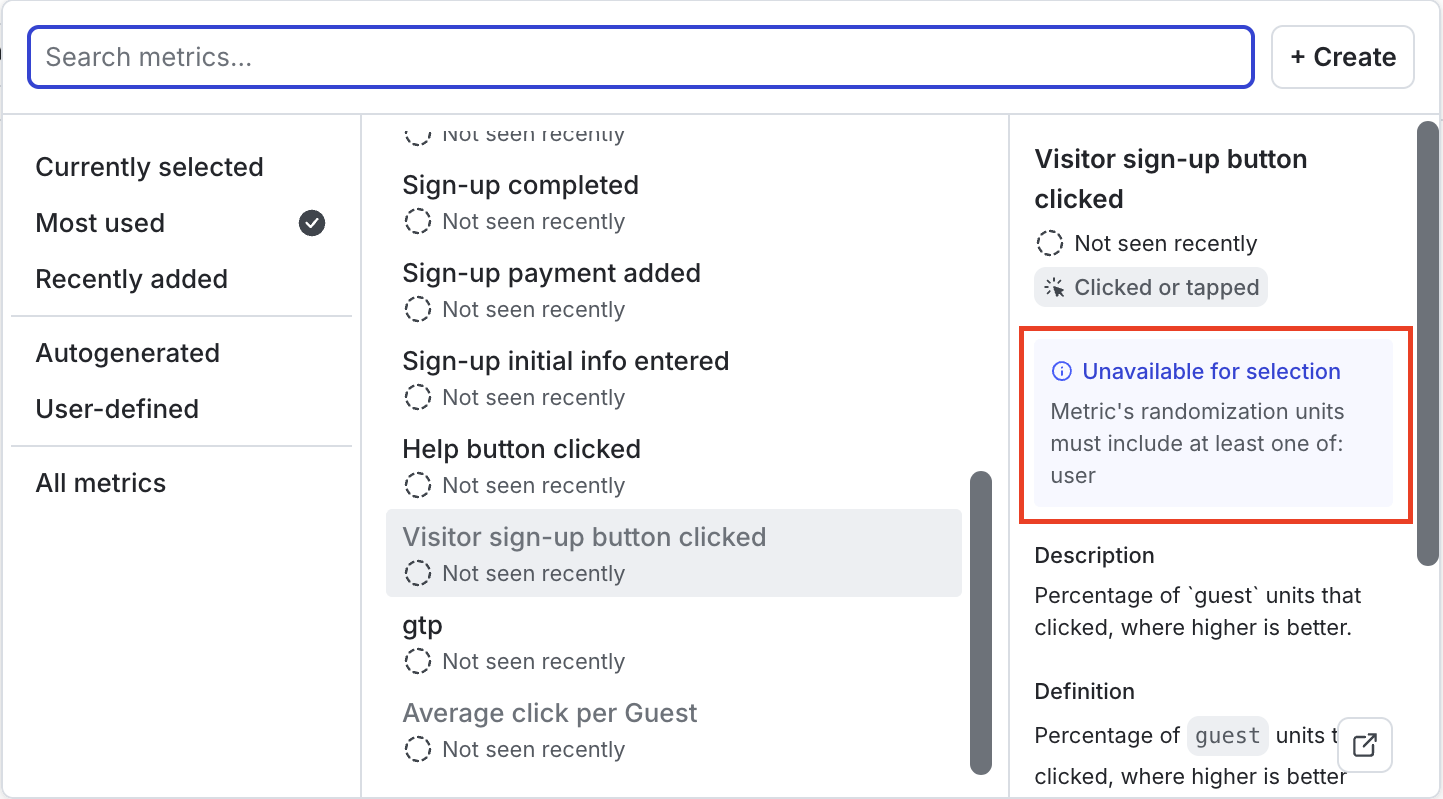Open the definition via the external link icon
Viewport: 1443px width, 799px height.
pyautogui.click(x=1364, y=745)
